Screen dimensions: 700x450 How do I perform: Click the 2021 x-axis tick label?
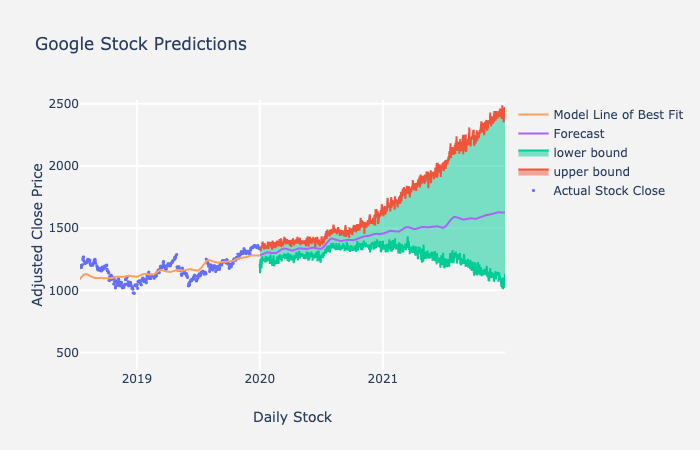coord(382,379)
